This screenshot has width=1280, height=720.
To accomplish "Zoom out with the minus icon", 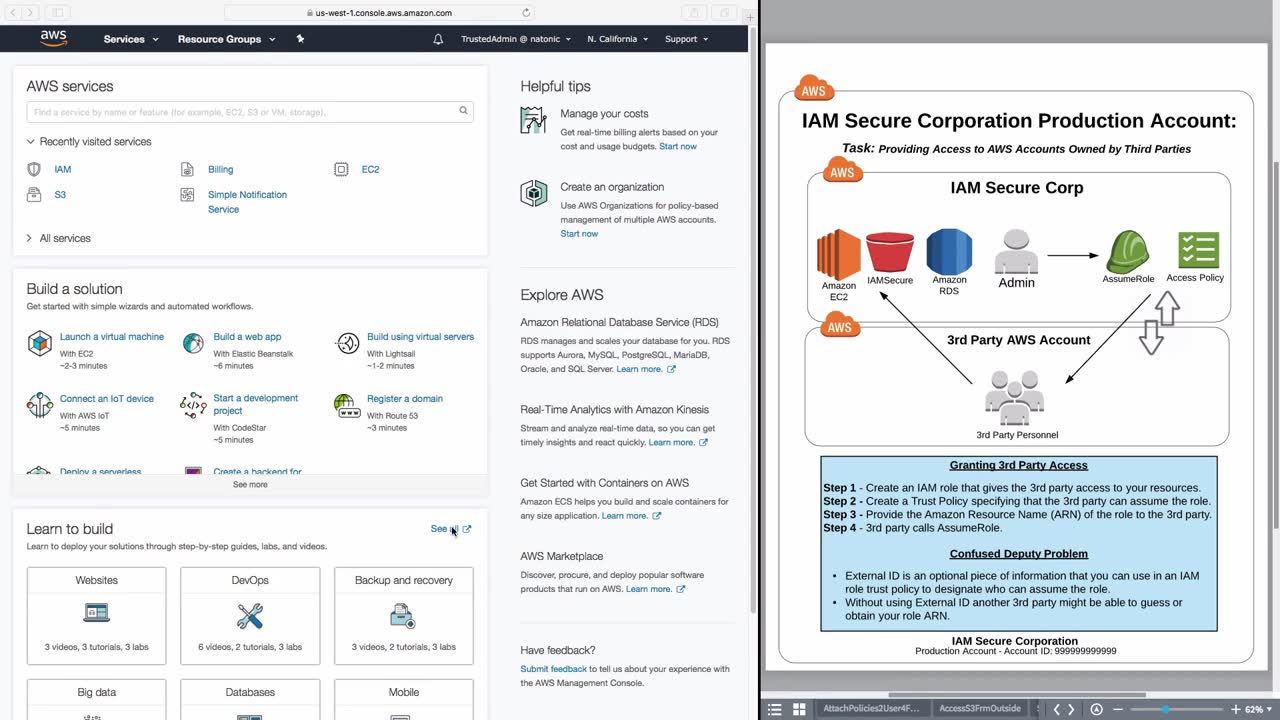I will click(x=1119, y=709).
